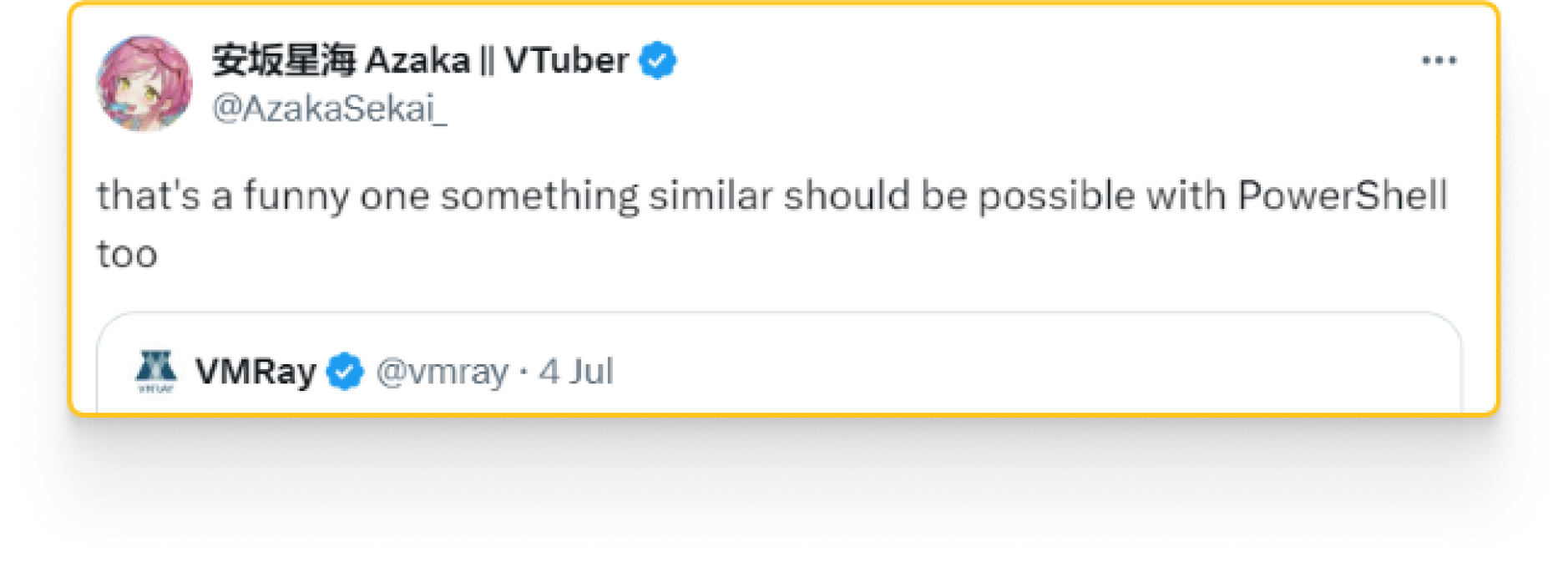Click the verified badge beside VTuber
The image size is (1568, 568).
point(658,60)
